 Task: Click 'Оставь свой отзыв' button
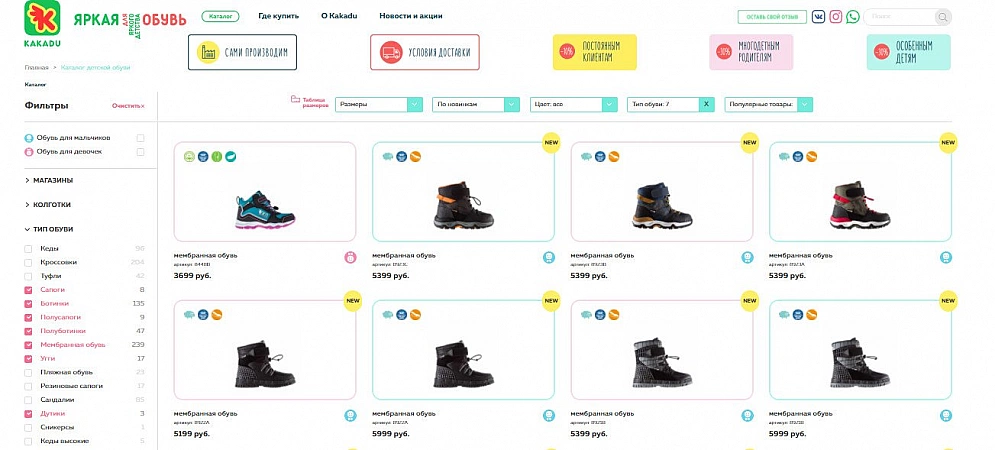point(771,17)
